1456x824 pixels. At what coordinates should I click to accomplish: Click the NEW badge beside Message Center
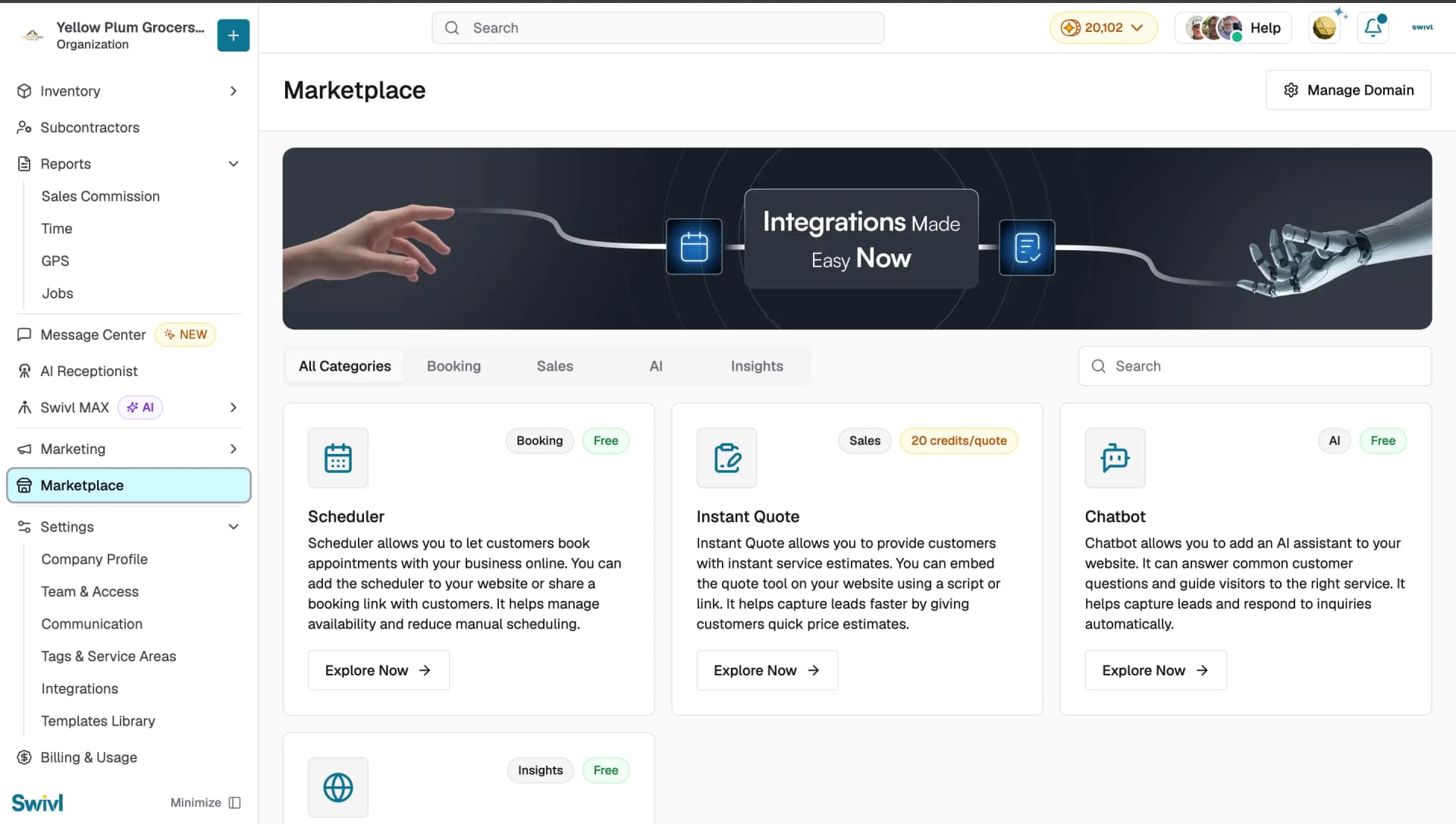pos(186,334)
